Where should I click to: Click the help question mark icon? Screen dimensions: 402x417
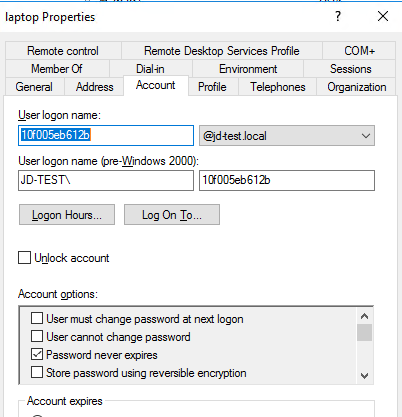point(338,16)
